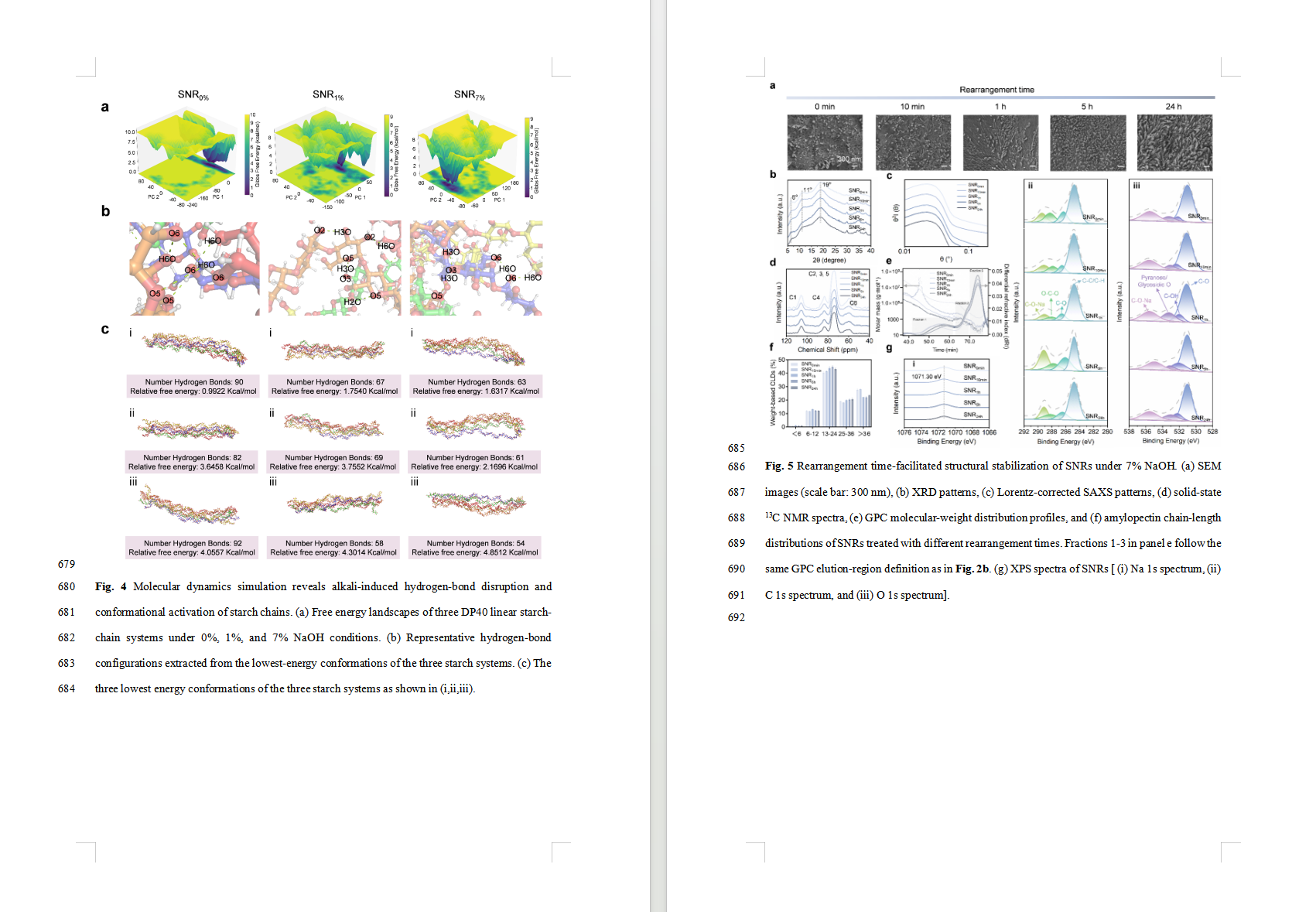Click the C 1s XPS spectra column ii
The width and height of the screenshot is (1316, 912).
point(1066,303)
